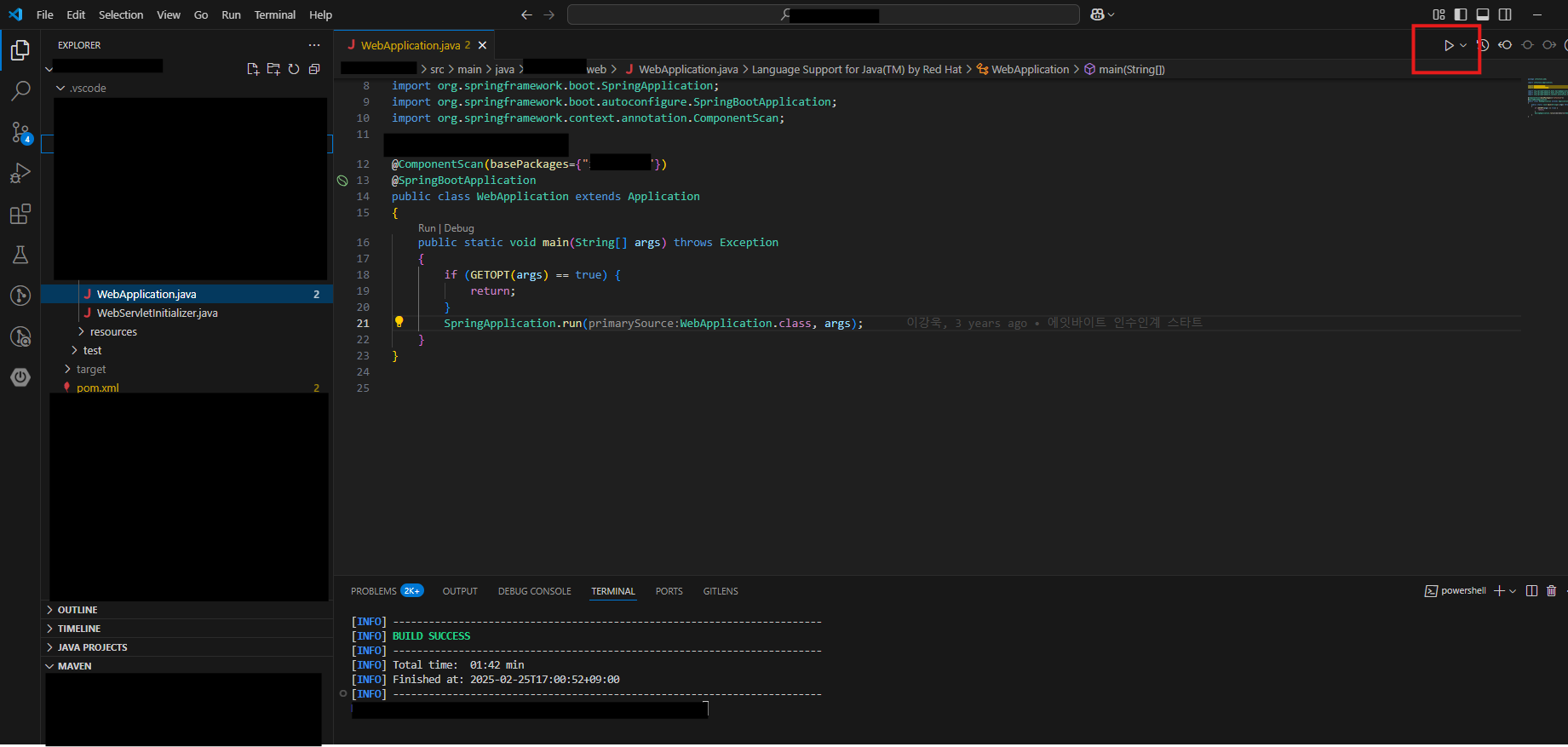
Task: Click the Customize Layout icon
Action: tap(1439, 14)
